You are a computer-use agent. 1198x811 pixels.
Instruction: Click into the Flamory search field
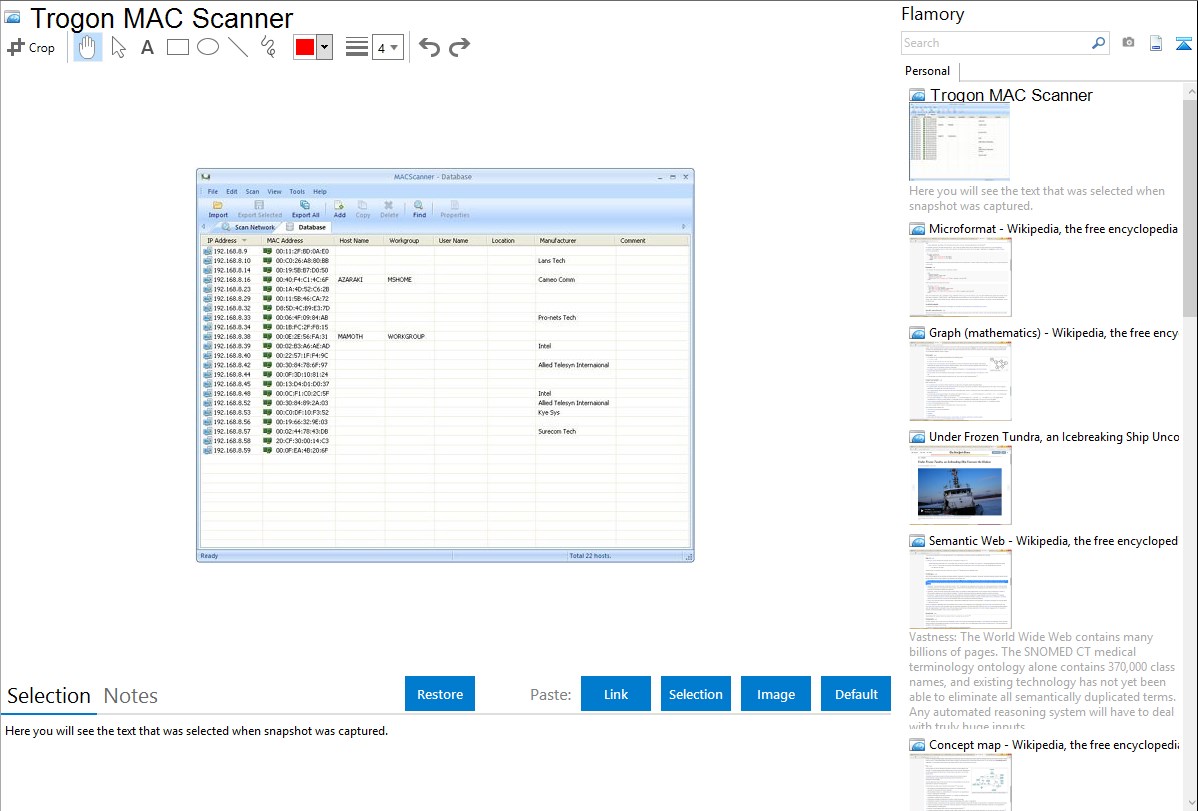click(995, 43)
